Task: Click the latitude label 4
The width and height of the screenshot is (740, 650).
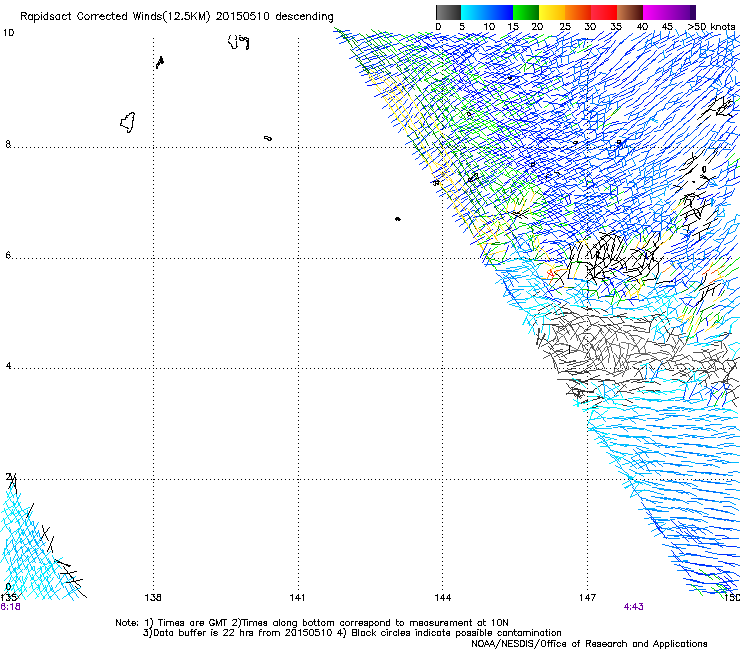Action: coord(8,365)
